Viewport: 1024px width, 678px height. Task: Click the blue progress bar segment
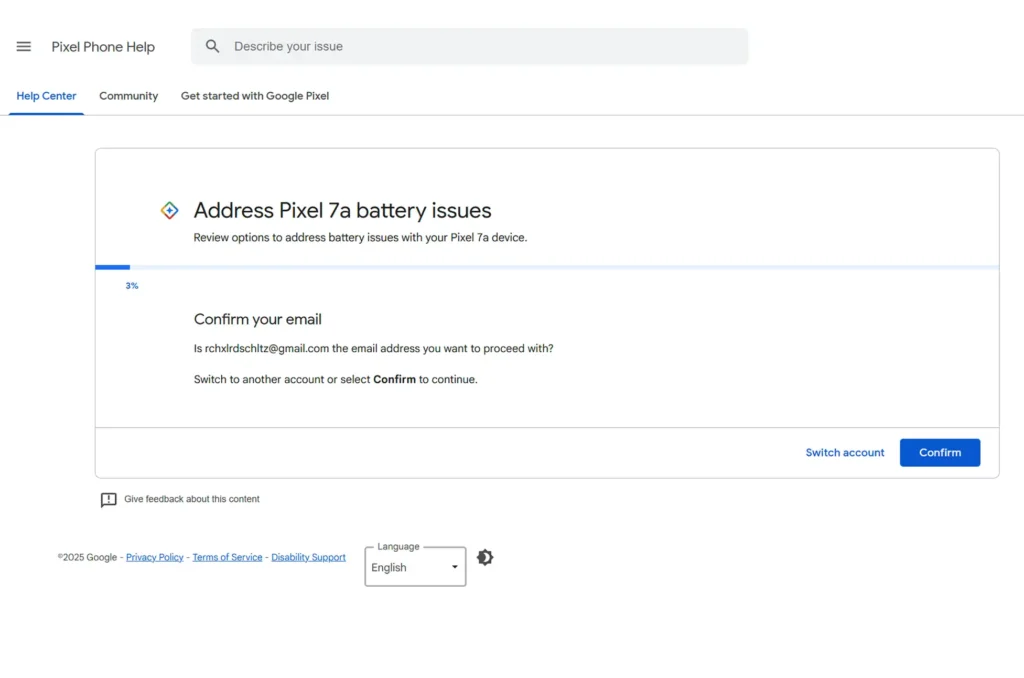112,267
